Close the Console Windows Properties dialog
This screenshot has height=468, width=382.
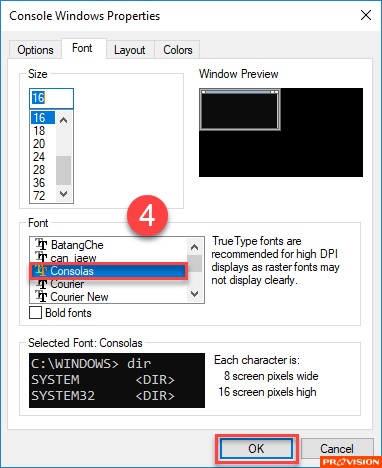[x=366, y=15]
